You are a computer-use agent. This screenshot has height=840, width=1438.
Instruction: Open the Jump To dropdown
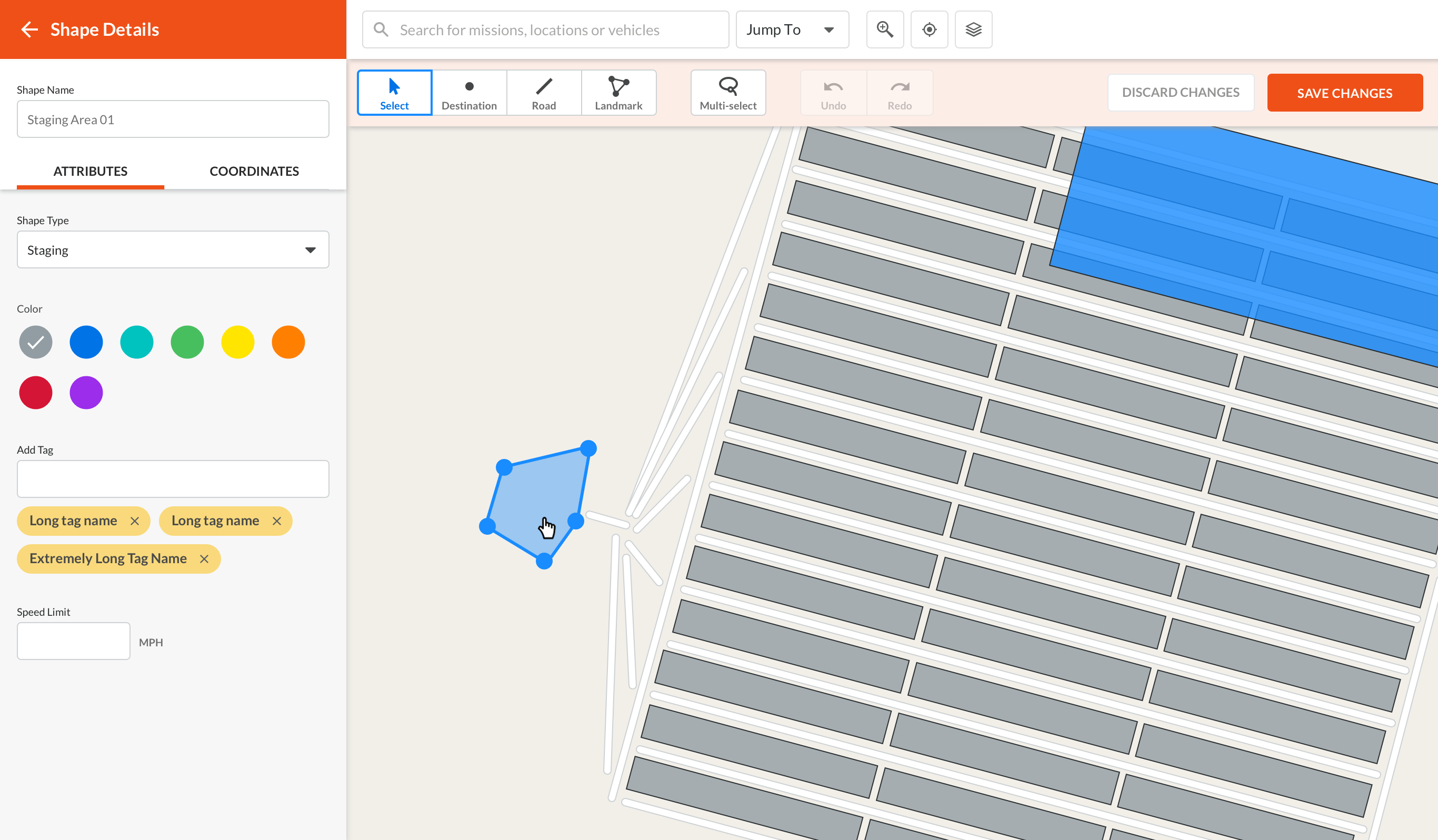coord(792,29)
